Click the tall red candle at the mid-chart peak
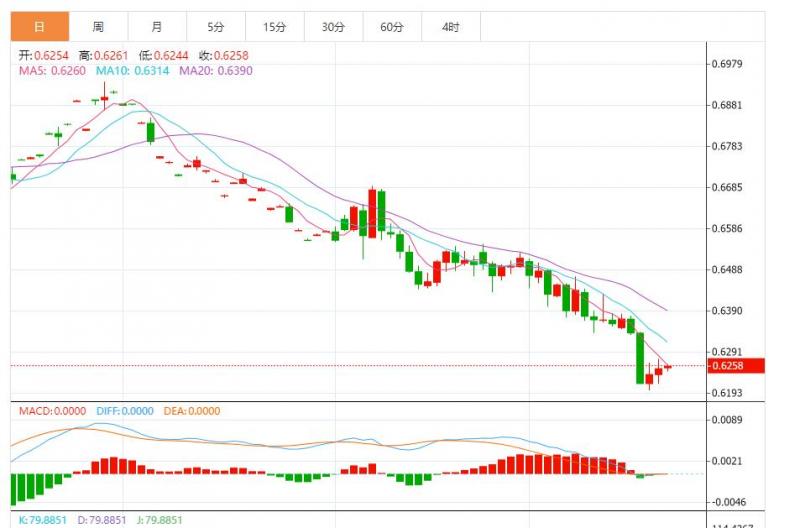This screenshot has width=800, height=528. point(372,213)
